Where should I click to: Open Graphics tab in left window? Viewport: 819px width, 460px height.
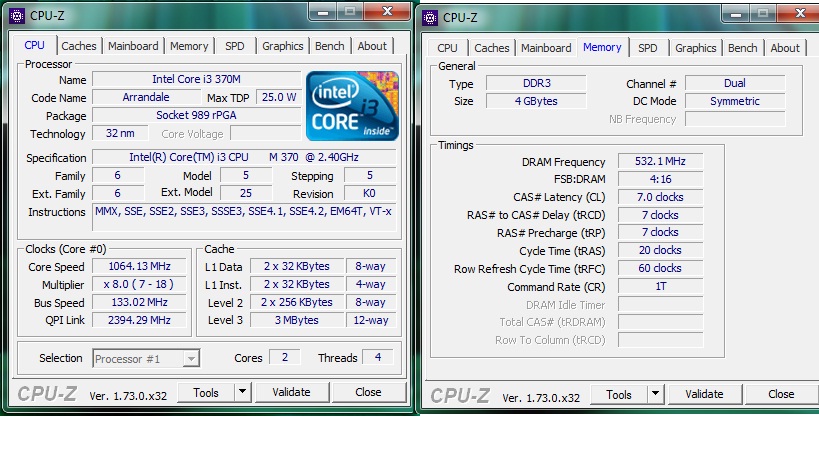click(283, 46)
